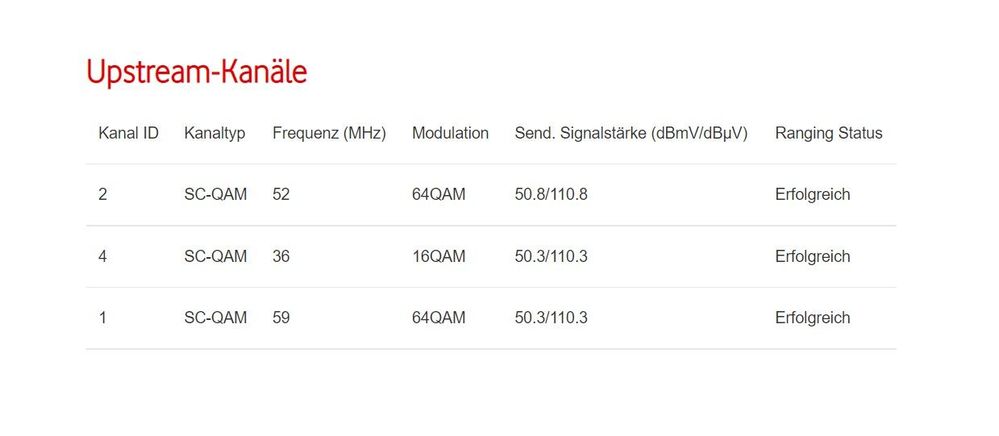Viewport: 999px width, 436px height.
Task: Click 64QAM modulation in the 52 MHz row
Action: (438, 195)
